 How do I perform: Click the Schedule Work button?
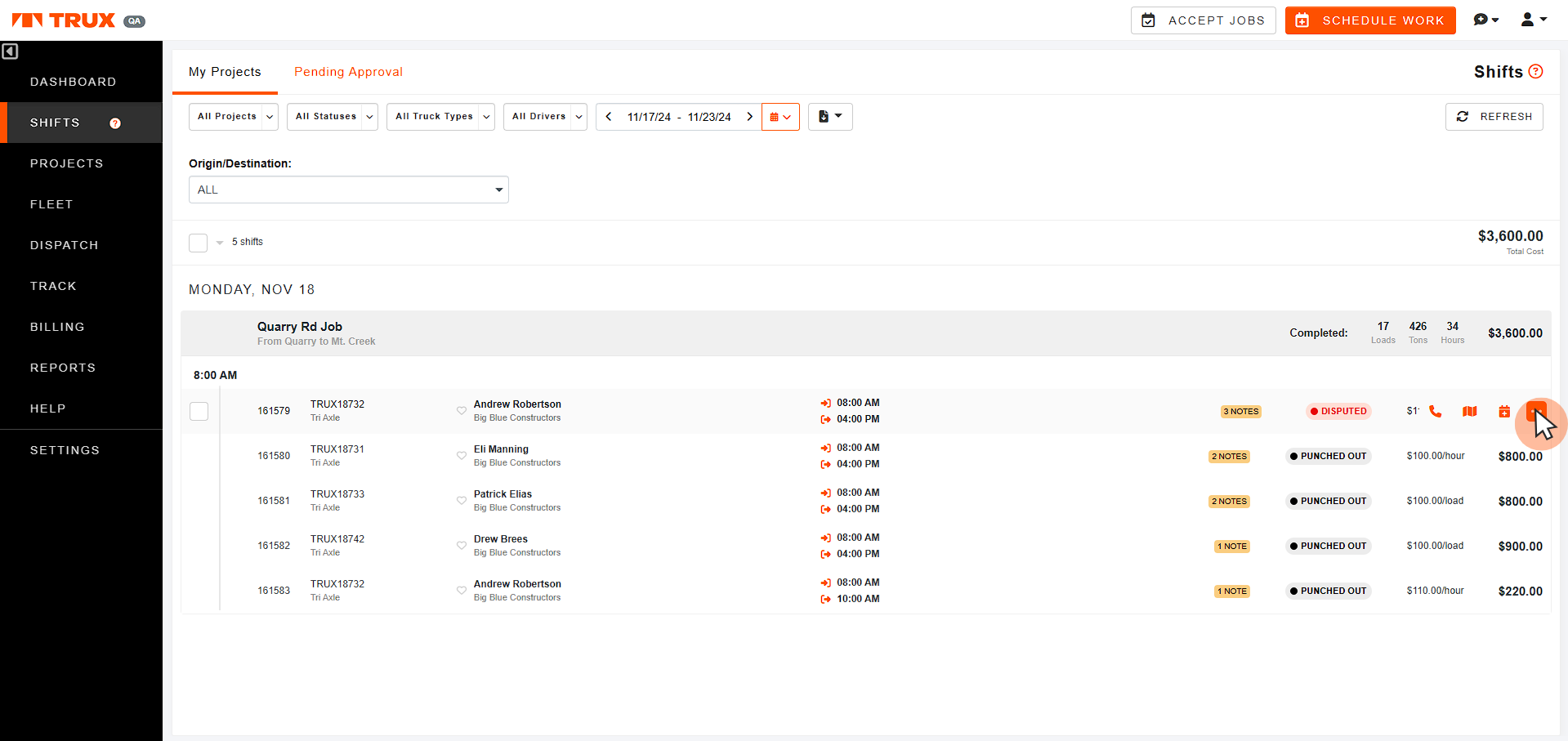(1370, 20)
